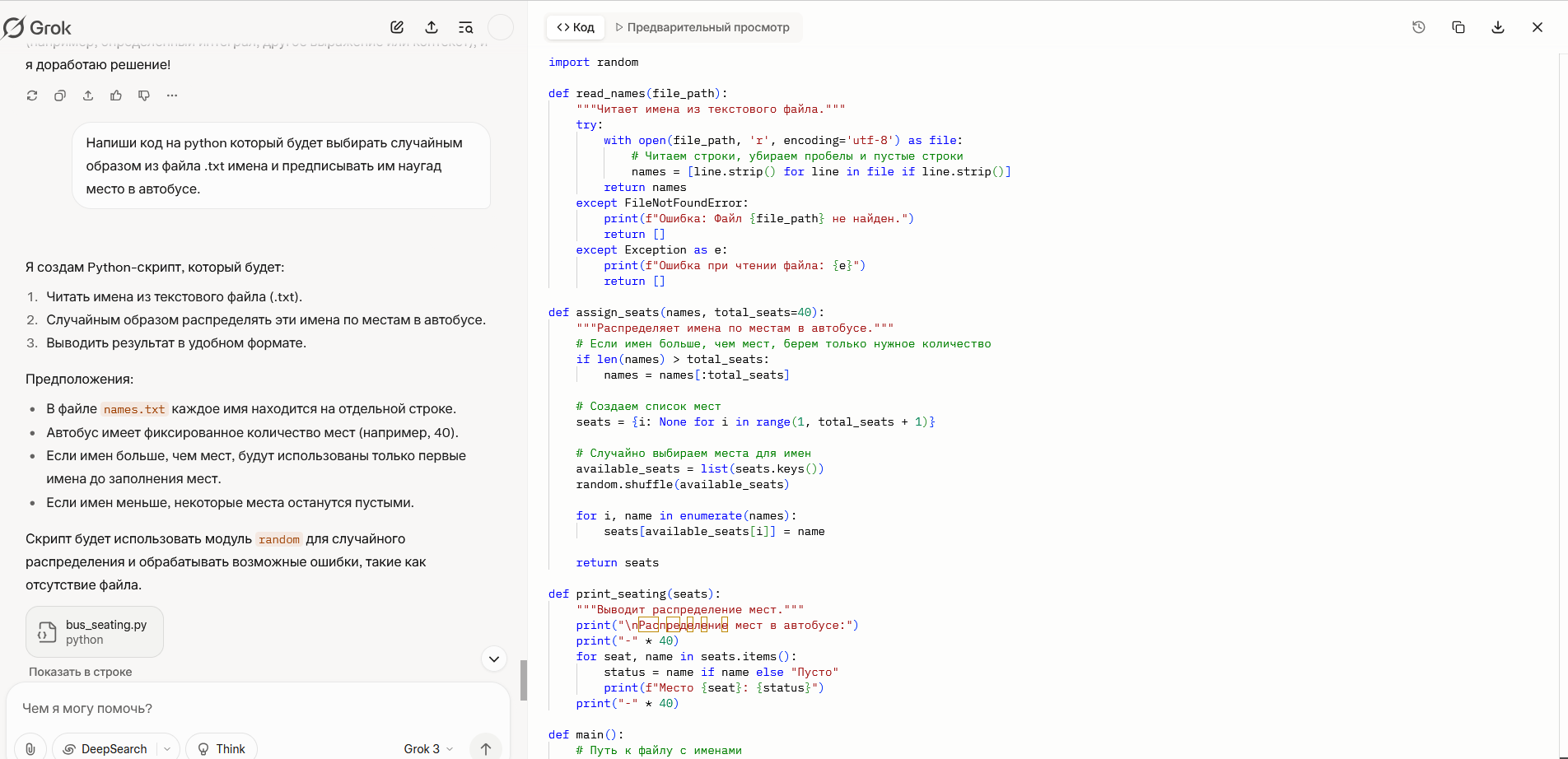Click the user prompt message bubble
1568x759 pixels.
pos(282,165)
